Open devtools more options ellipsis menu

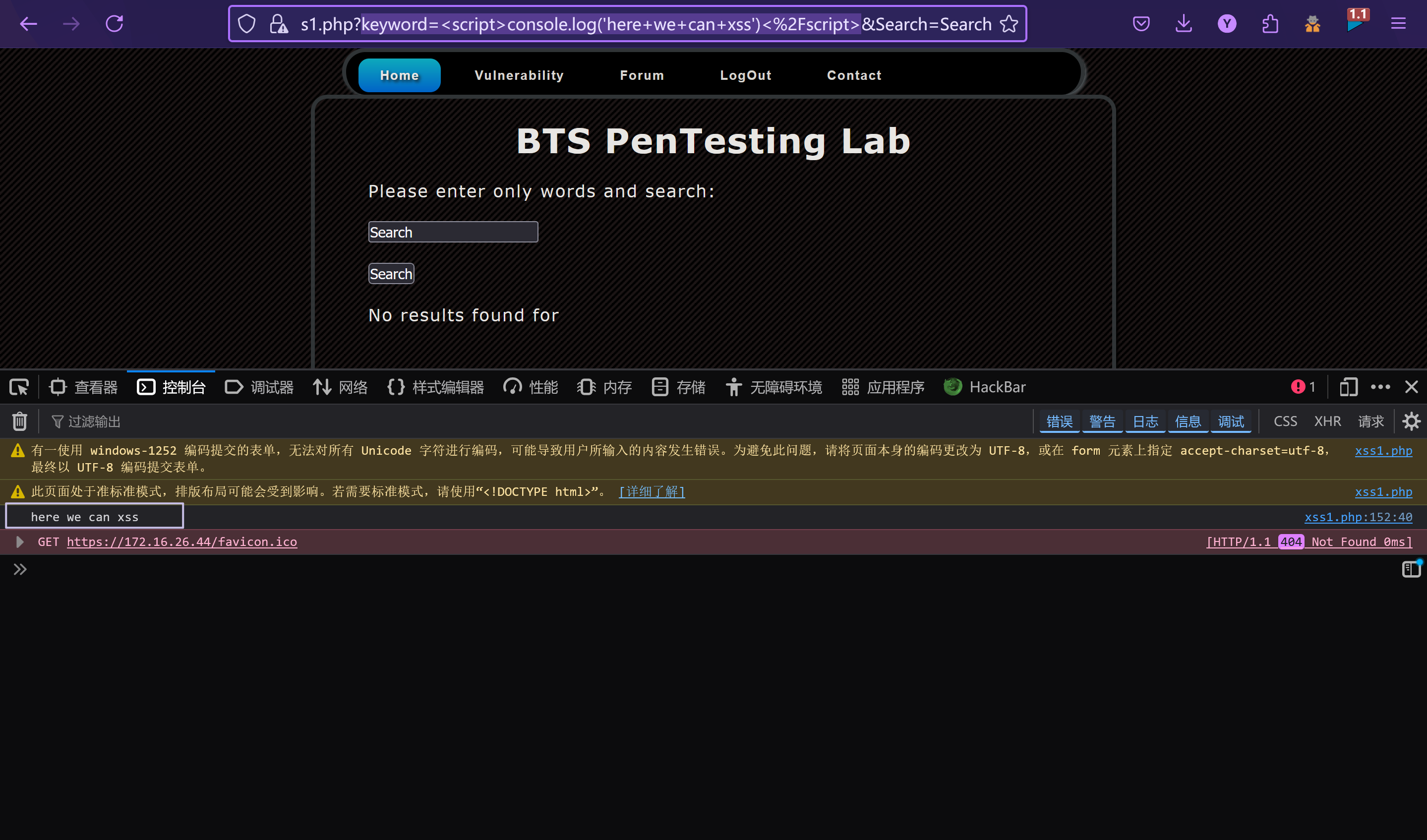point(1380,387)
